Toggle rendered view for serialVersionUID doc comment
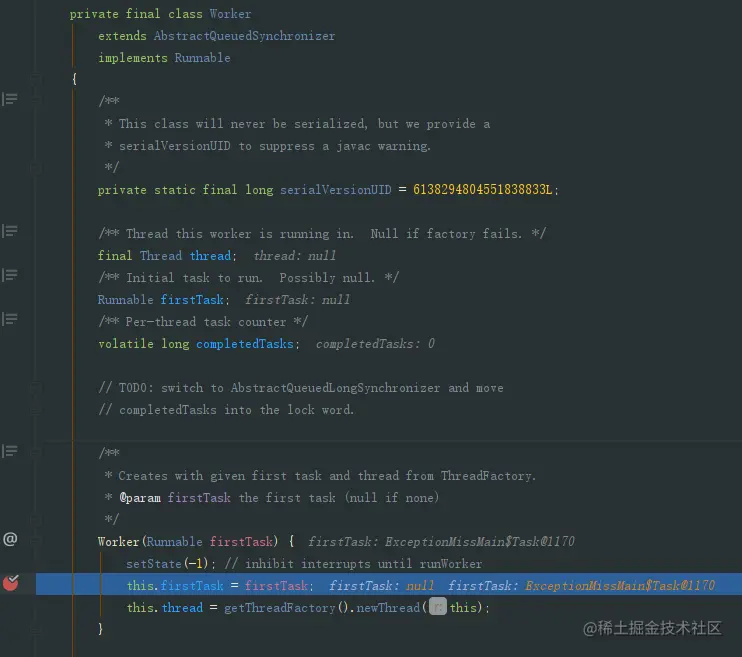Viewport: 742px width, 657px height. point(9,99)
